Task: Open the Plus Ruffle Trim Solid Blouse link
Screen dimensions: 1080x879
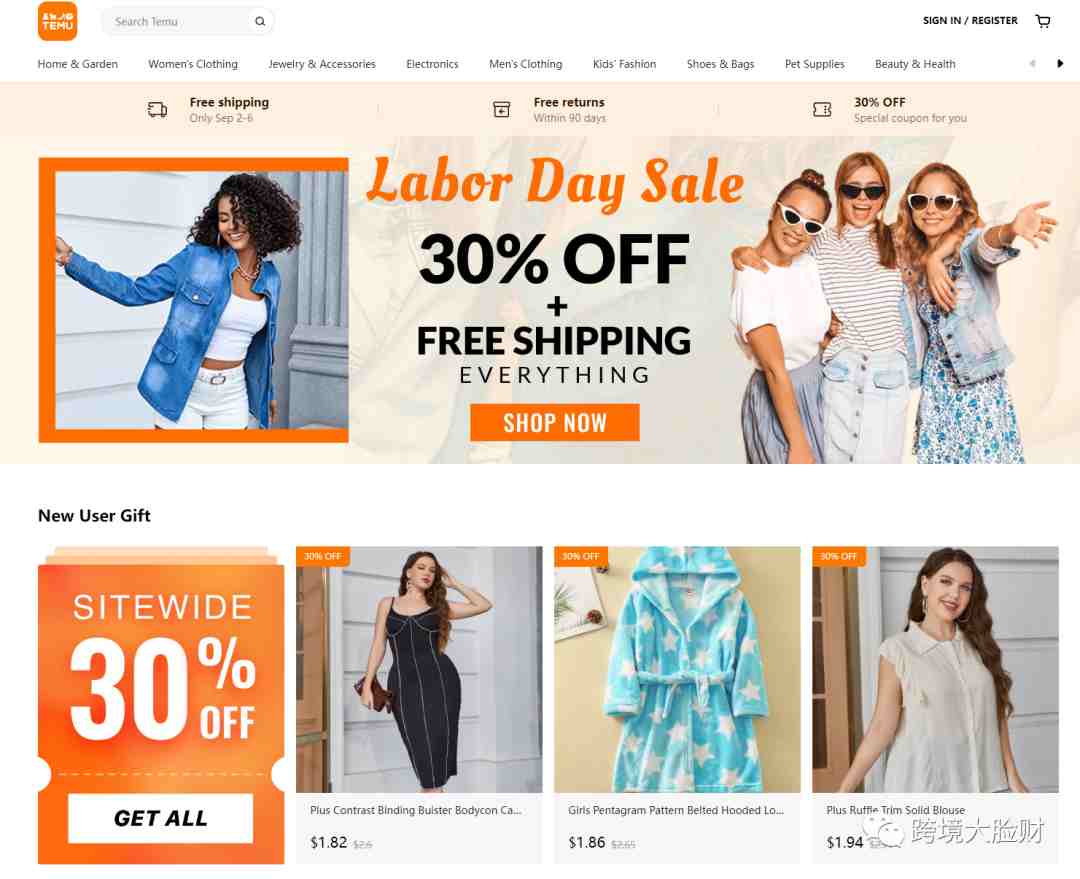Action: 895,810
